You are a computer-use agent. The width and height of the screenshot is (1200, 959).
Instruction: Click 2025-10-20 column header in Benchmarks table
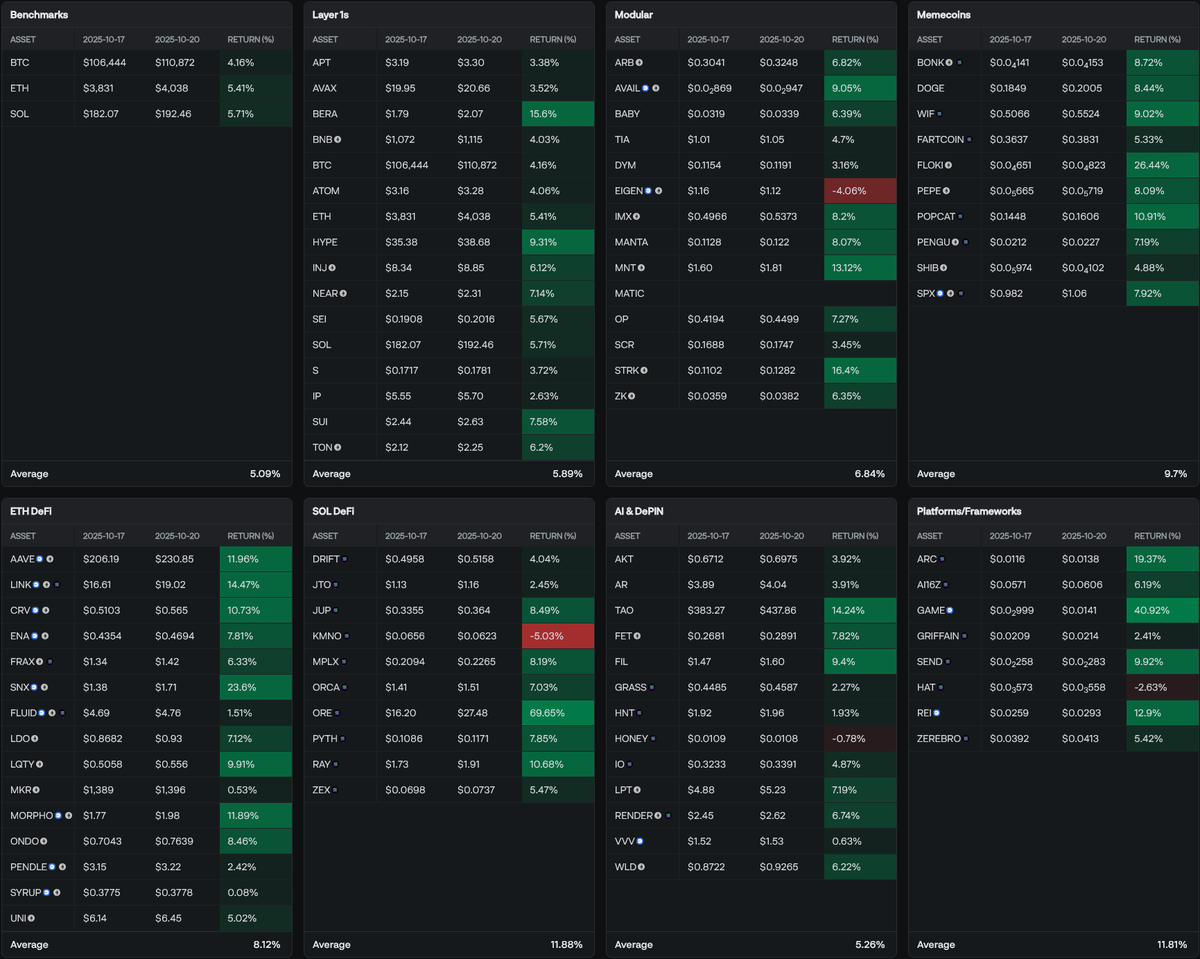click(178, 40)
